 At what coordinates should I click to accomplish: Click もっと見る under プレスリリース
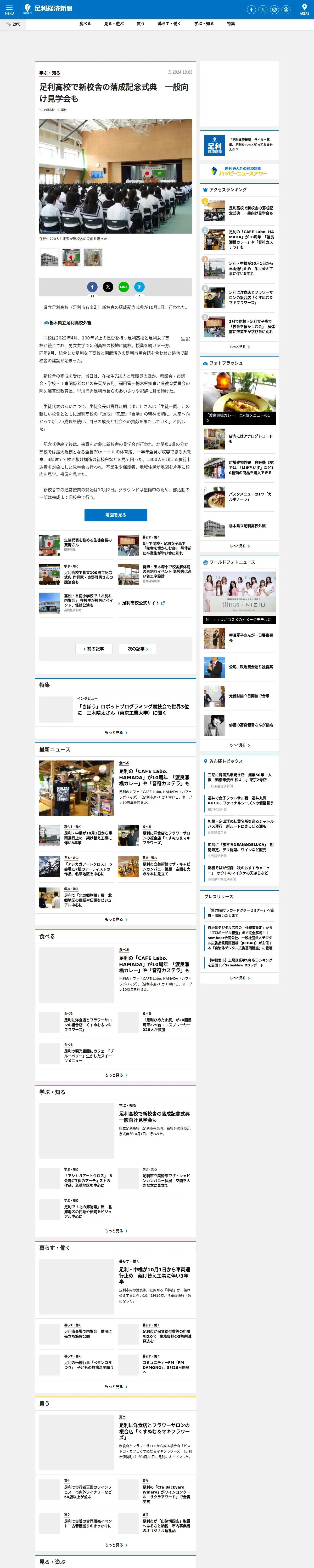(x=239, y=978)
